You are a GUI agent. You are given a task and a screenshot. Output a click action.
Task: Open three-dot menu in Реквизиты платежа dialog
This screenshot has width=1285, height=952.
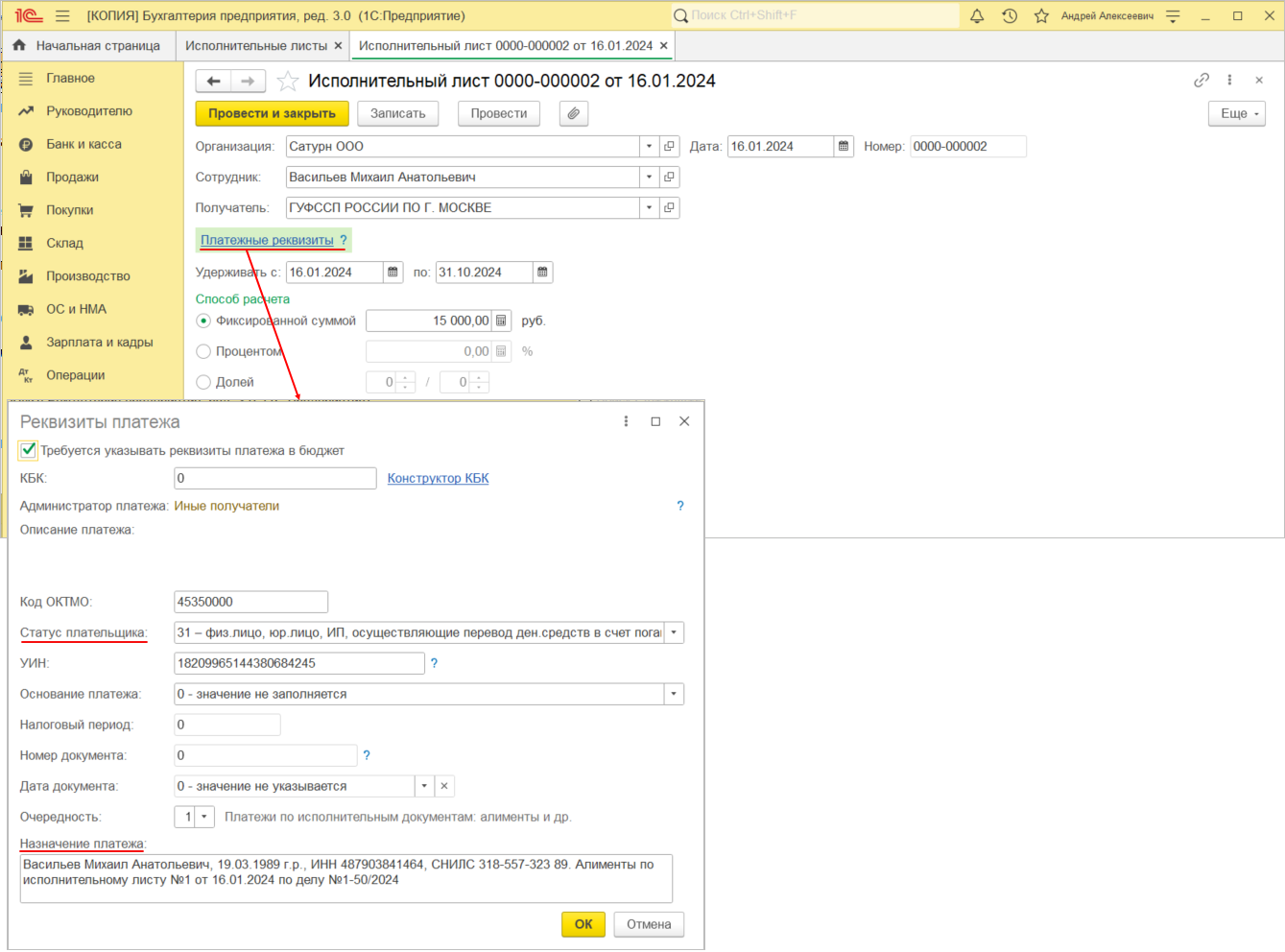[626, 421]
